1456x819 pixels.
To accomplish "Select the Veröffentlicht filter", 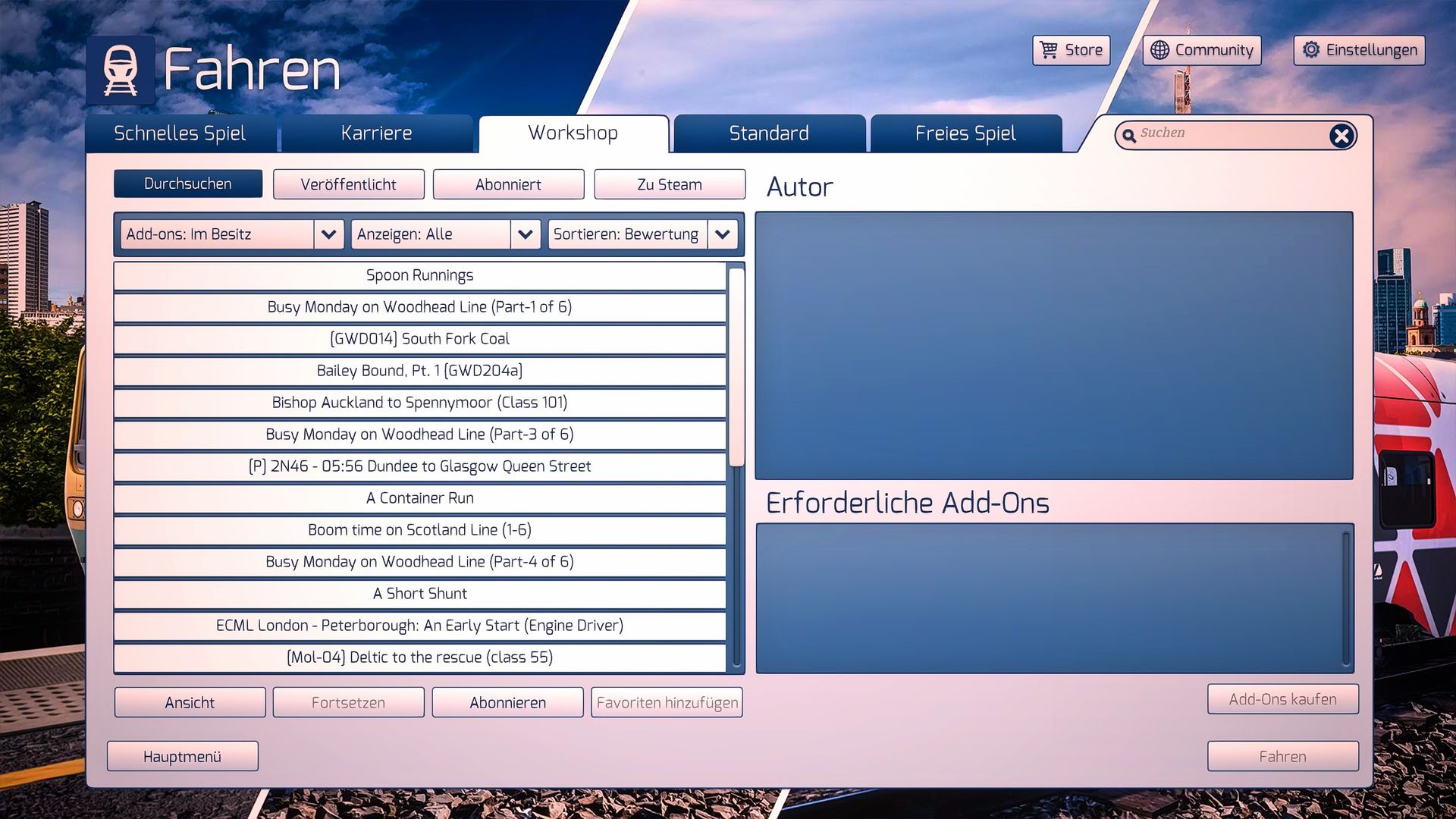I will 348,184.
